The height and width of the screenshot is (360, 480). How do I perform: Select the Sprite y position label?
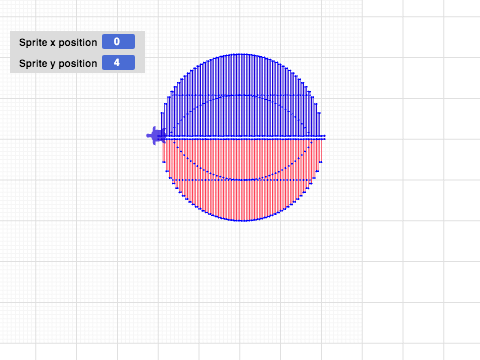pos(58,63)
